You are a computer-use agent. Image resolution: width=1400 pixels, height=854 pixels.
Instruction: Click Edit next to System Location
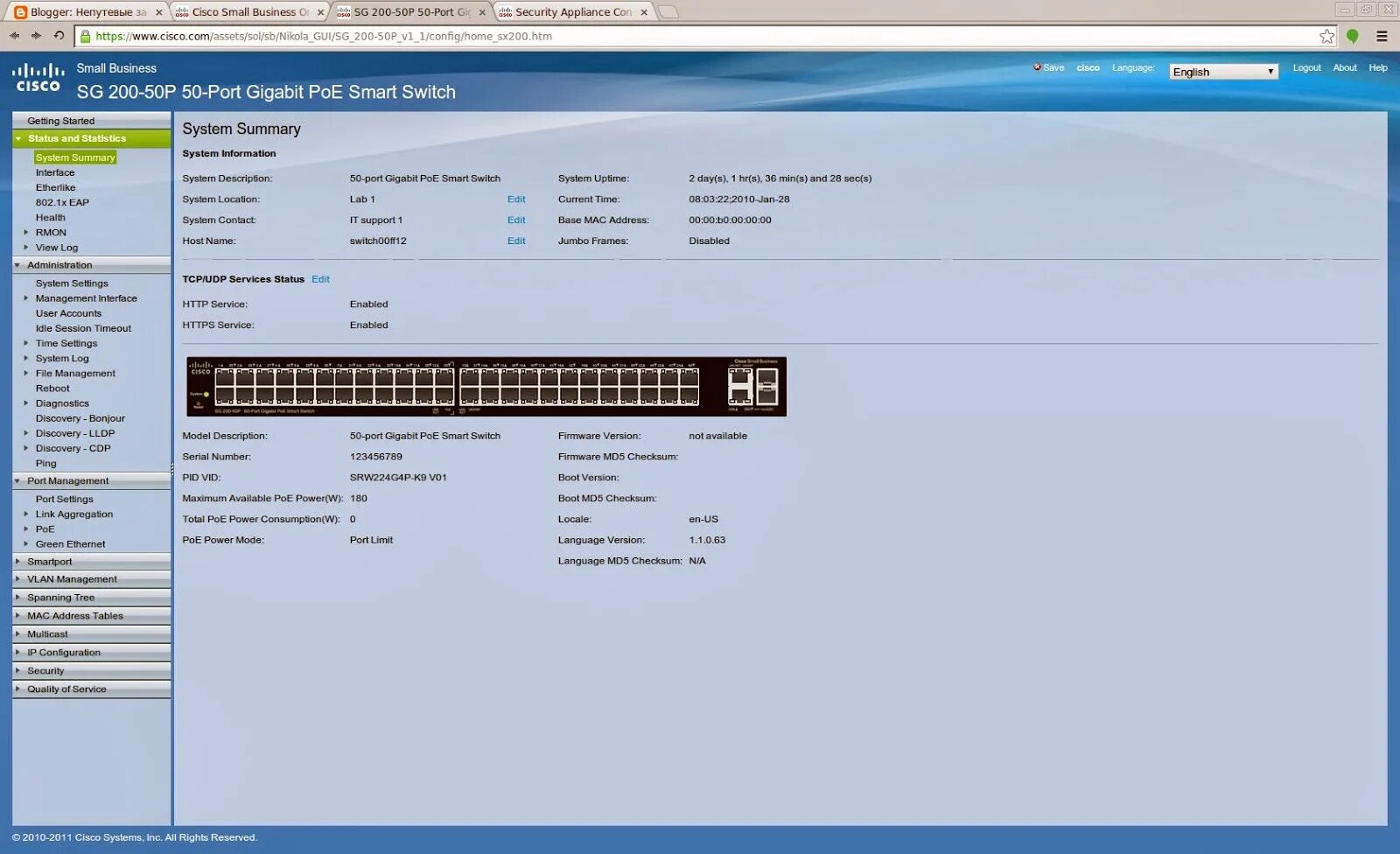(x=516, y=199)
